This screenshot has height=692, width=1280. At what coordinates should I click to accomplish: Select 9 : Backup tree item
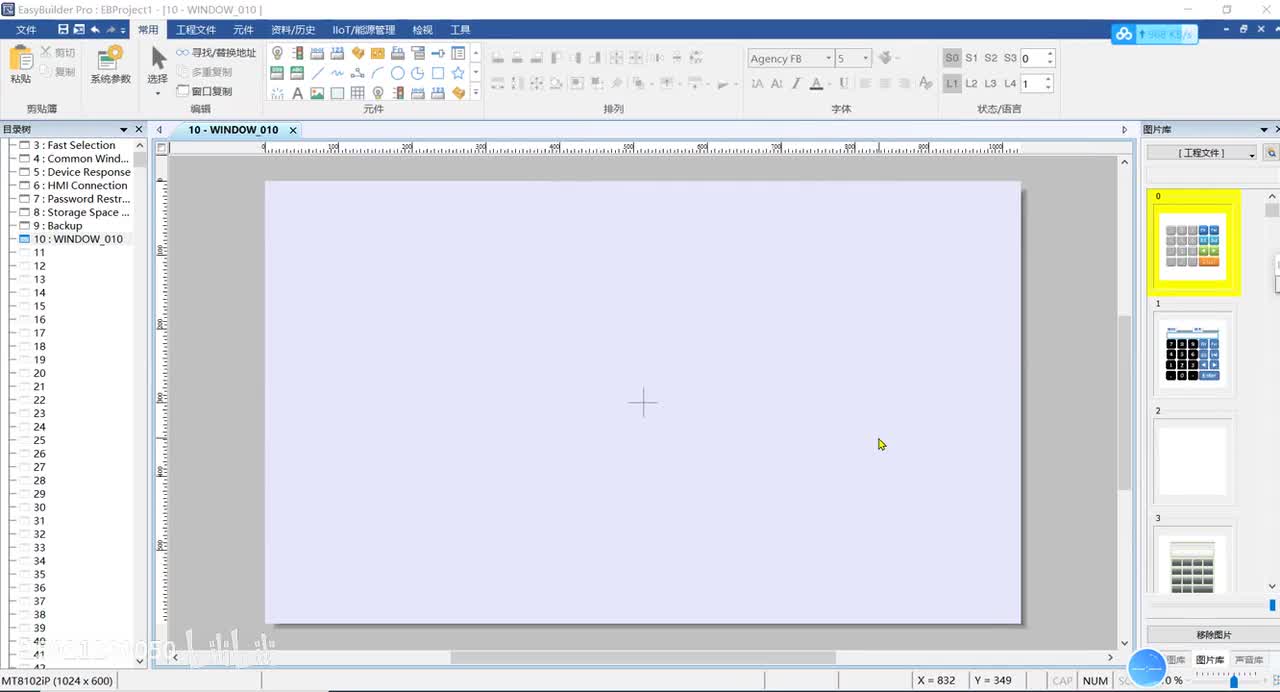pyautogui.click(x=58, y=226)
